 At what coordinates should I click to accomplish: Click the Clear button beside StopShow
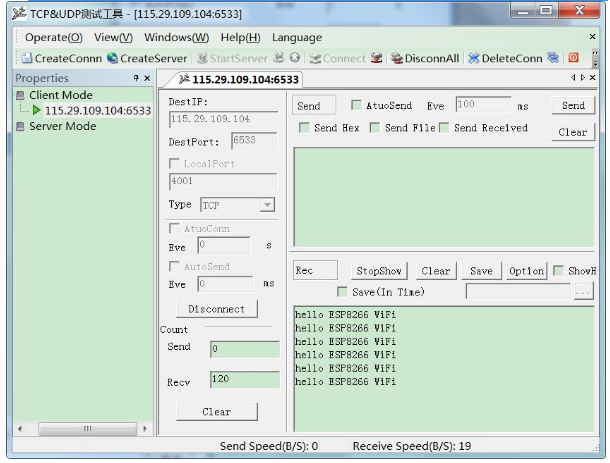click(436, 271)
